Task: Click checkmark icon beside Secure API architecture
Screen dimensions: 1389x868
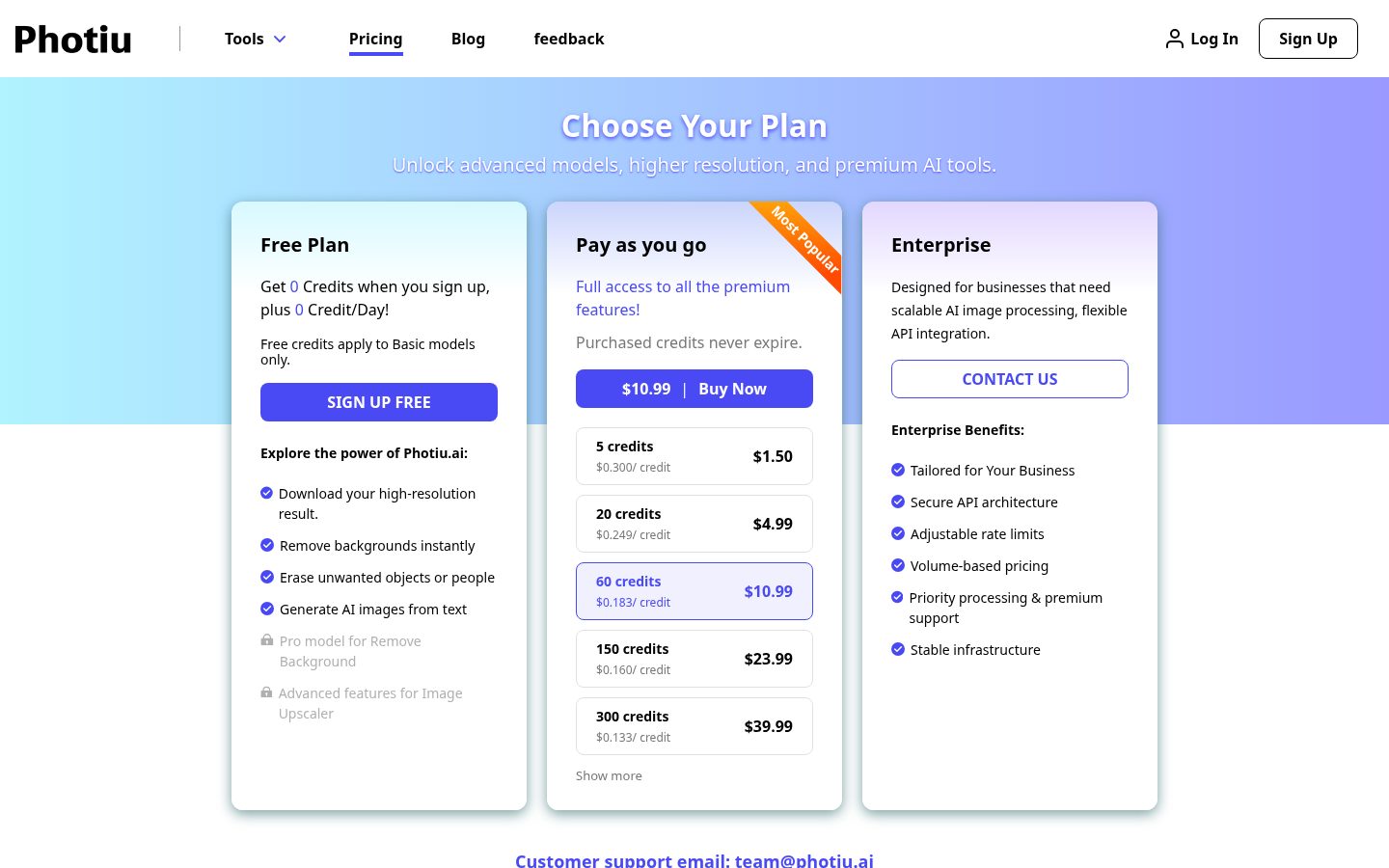Action: (x=898, y=502)
